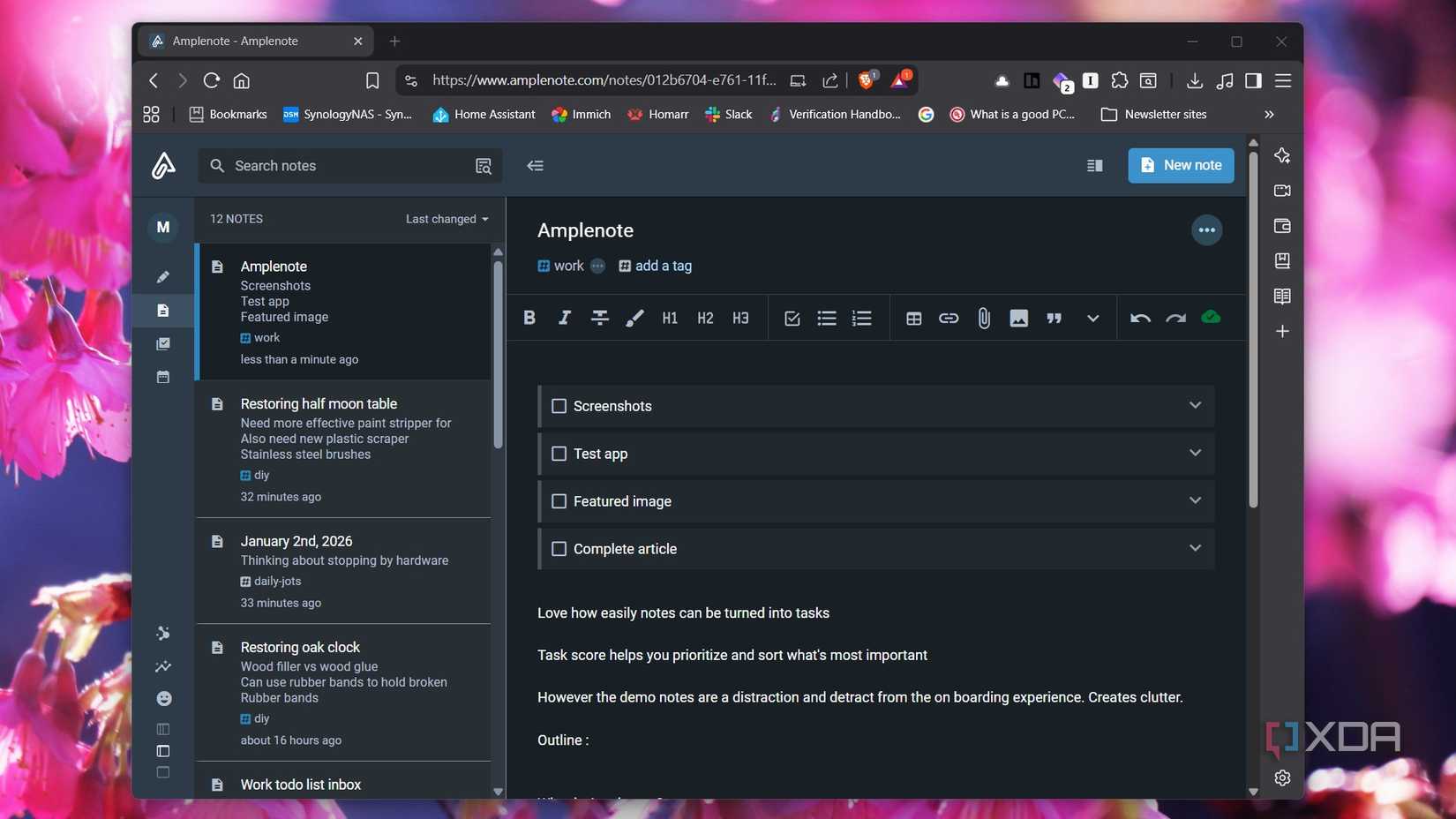Open the Jots pencil icon in sidebar
The height and width of the screenshot is (819, 1456).
point(162,276)
